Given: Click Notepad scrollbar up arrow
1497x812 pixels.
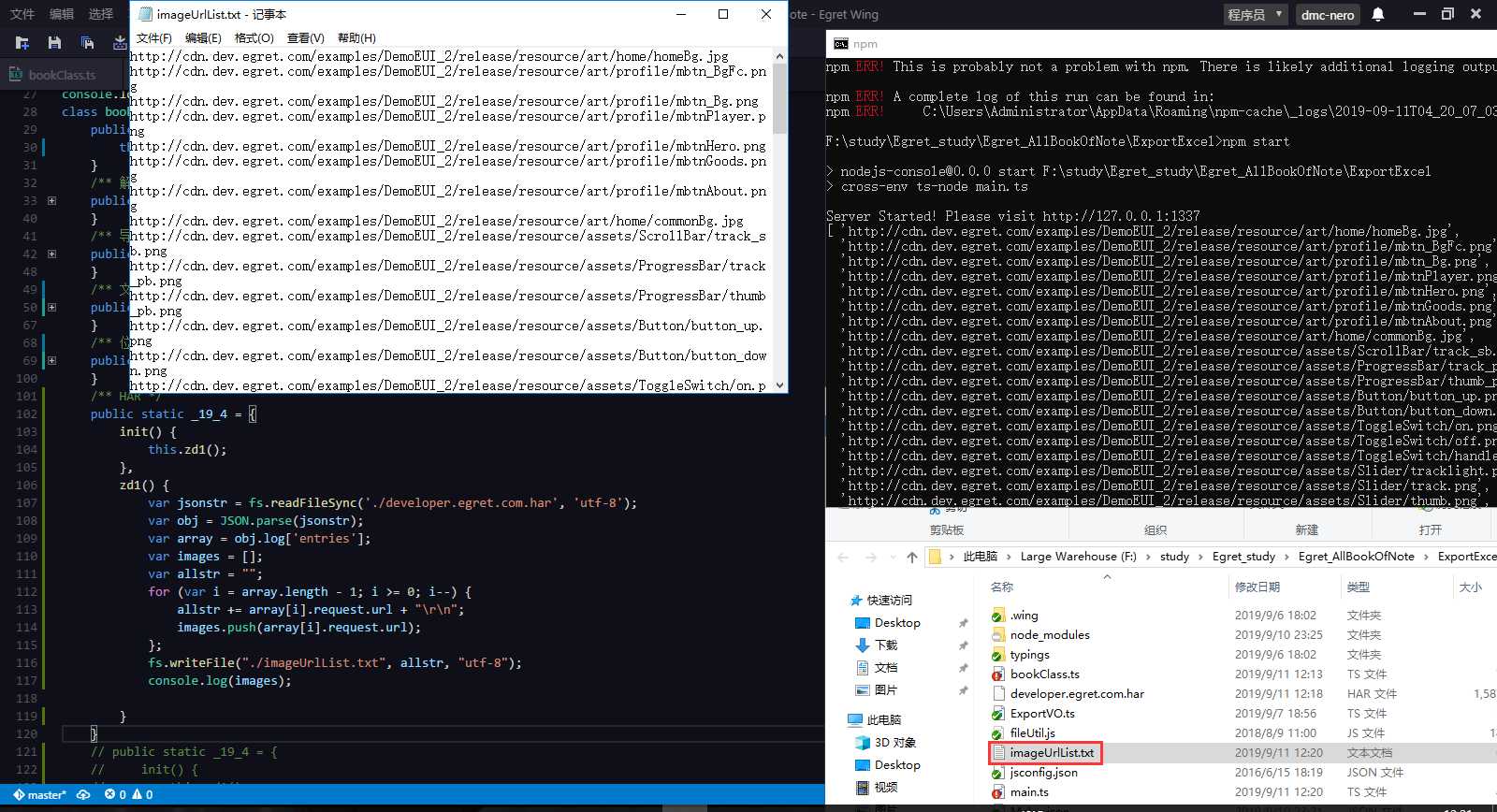Looking at the screenshot, I should (779, 57).
